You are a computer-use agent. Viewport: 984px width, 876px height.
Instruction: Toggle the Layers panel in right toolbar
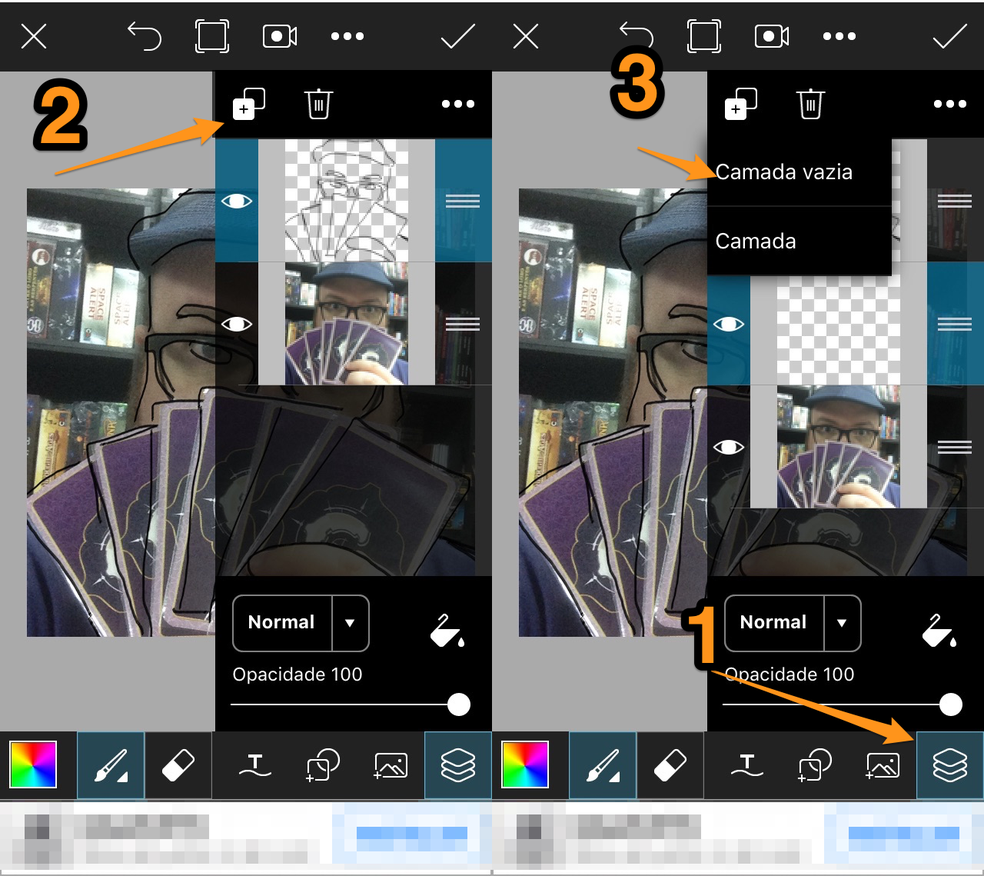950,765
